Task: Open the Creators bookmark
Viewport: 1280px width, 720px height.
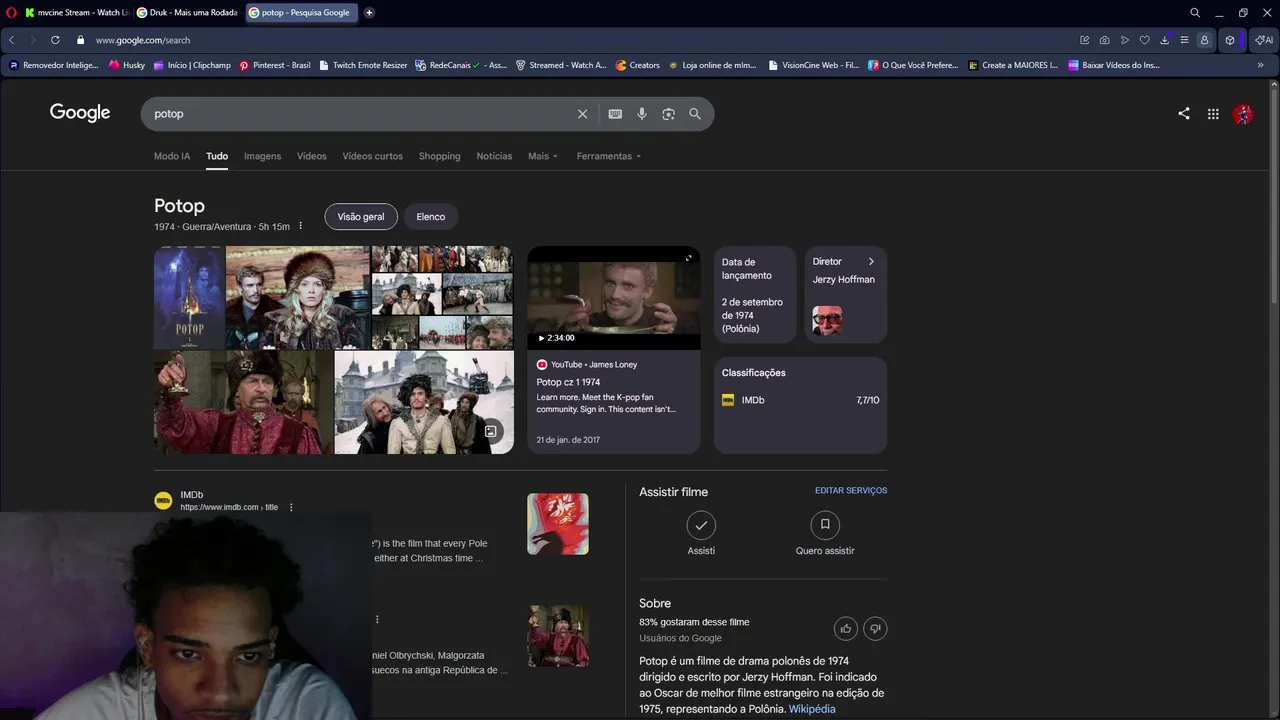Action: (x=638, y=65)
